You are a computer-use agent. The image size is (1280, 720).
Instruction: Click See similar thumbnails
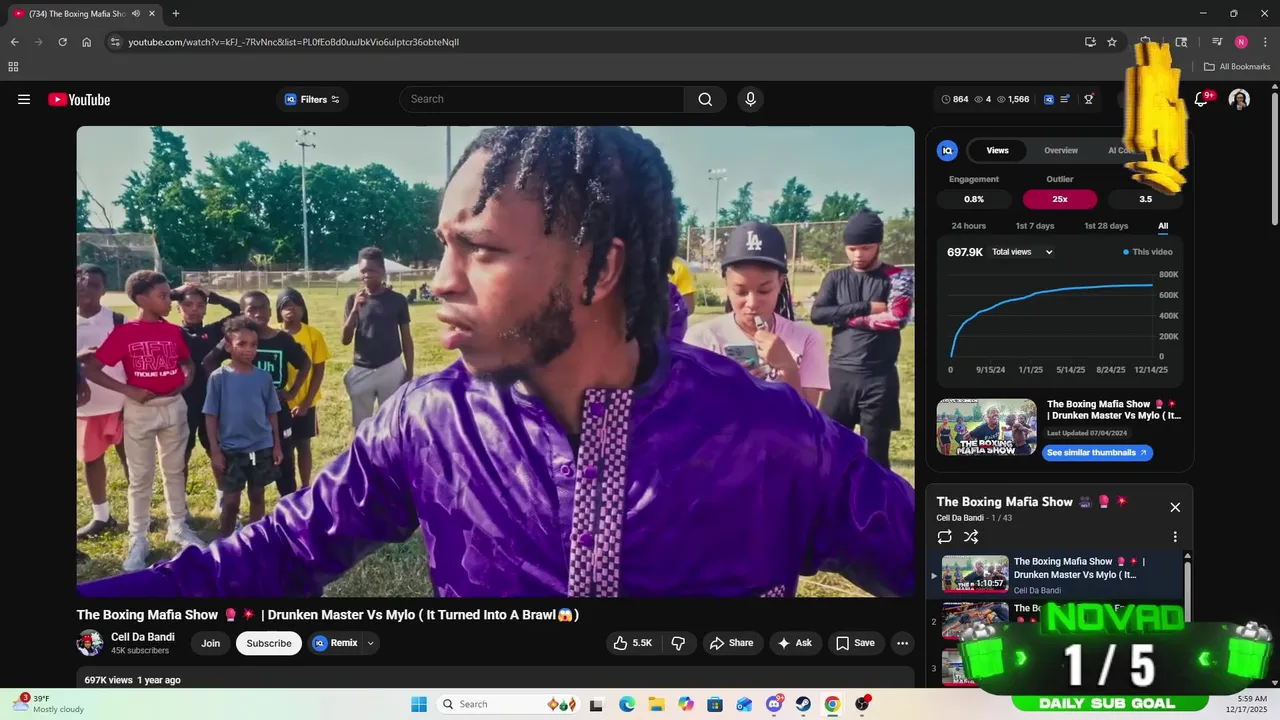pyautogui.click(x=1097, y=452)
